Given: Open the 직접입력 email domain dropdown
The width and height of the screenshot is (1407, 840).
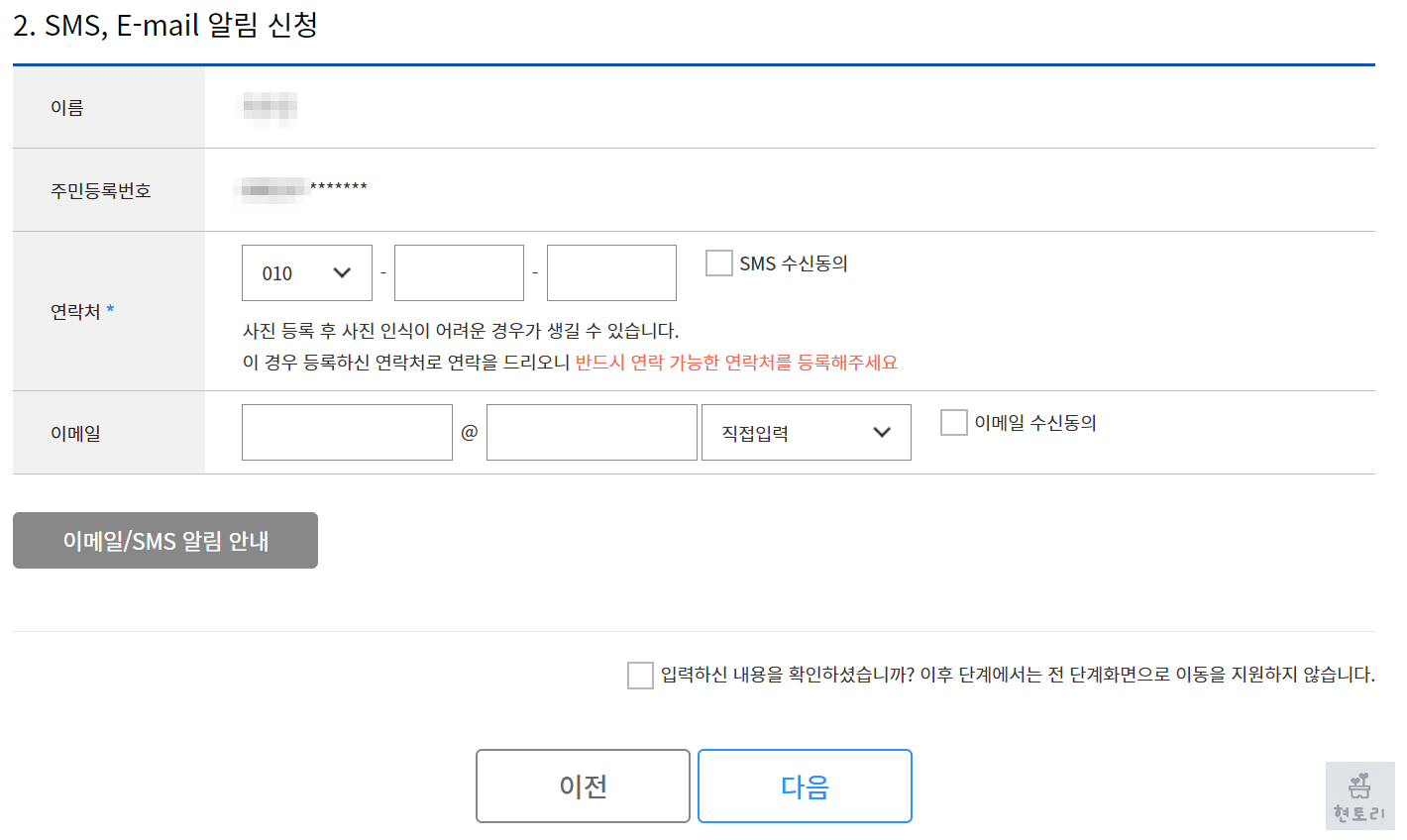Looking at the screenshot, I should coord(807,433).
